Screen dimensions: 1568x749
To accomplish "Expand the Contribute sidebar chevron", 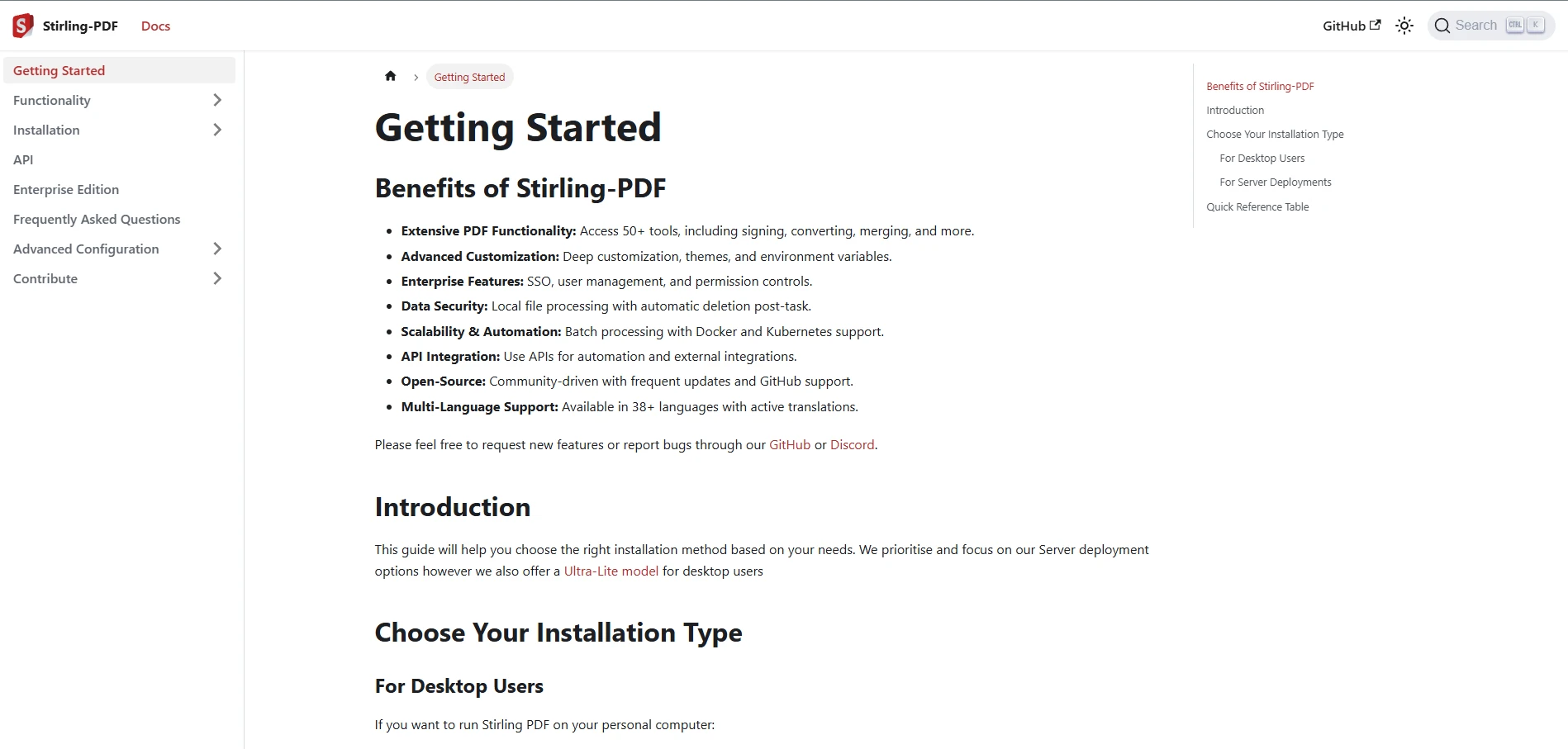I will [x=217, y=278].
